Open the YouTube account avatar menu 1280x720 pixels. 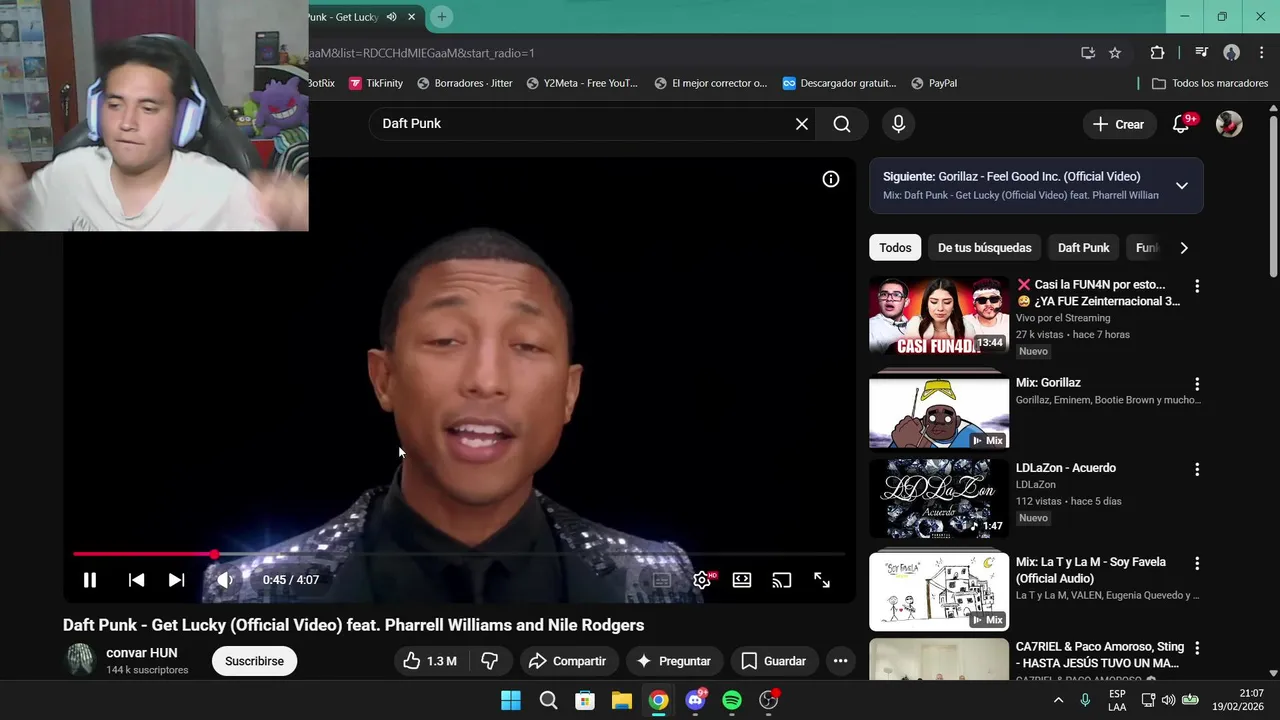(x=1229, y=124)
